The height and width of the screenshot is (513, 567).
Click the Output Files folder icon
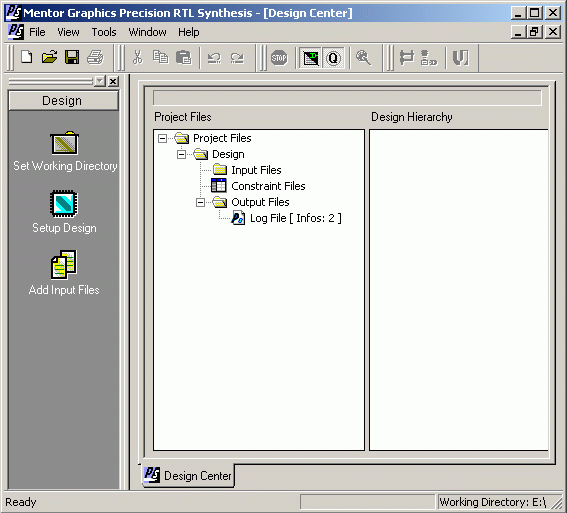(x=220, y=202)
